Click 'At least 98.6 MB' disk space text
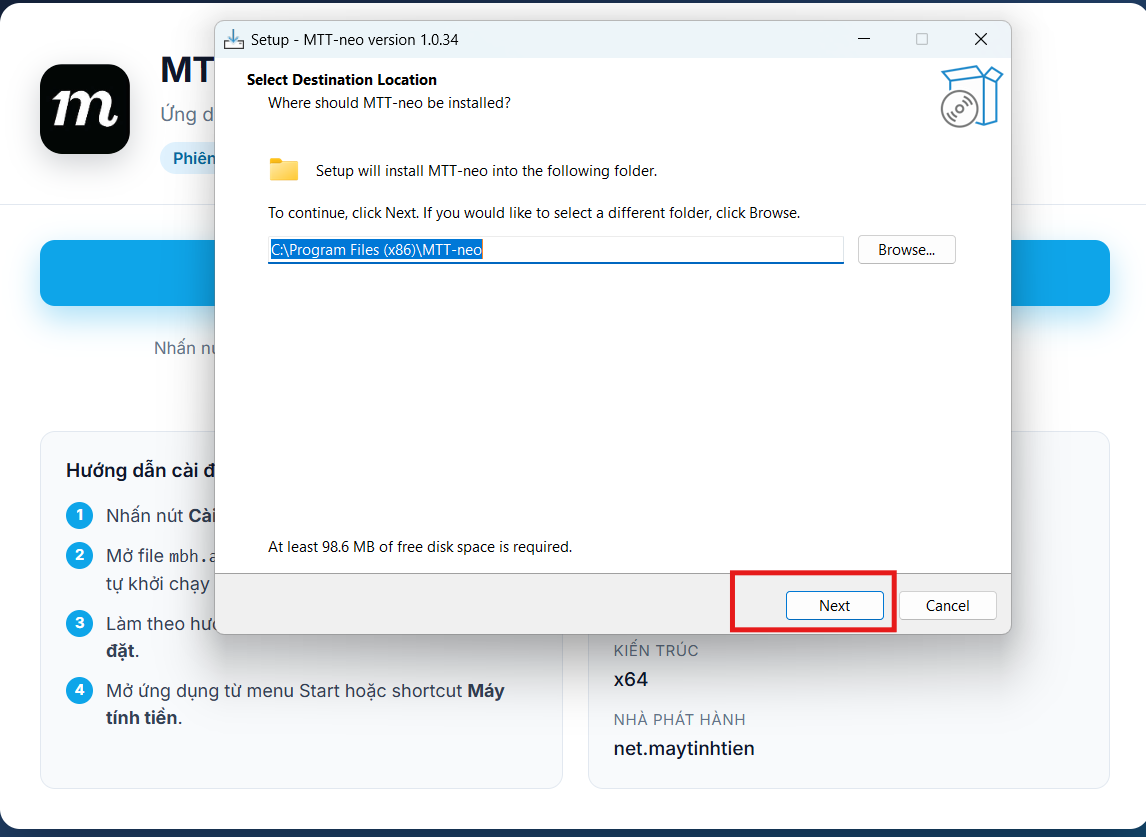 click(420, 547)
